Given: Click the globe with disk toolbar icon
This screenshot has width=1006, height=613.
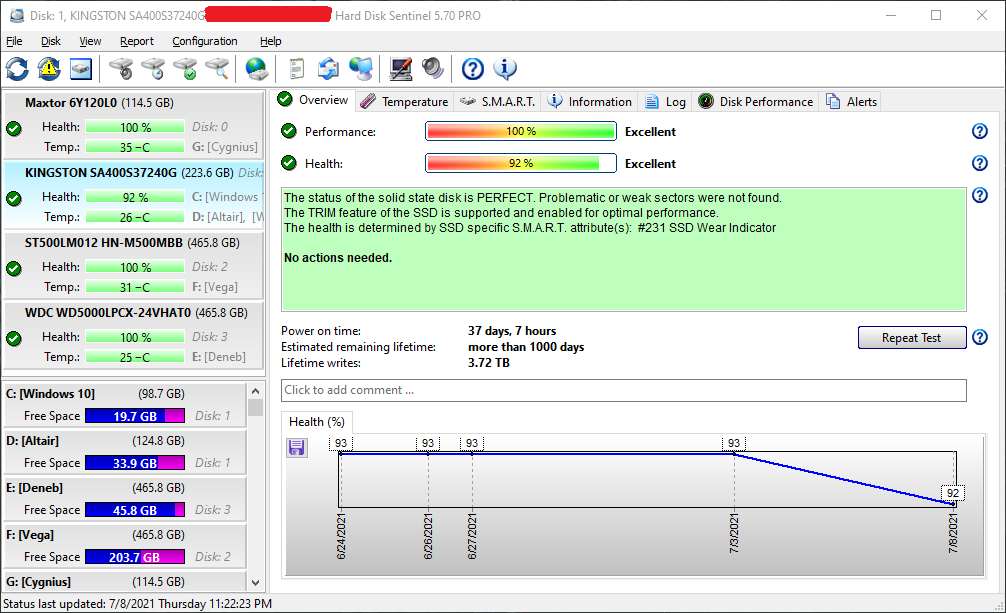Looking at the screenshot, I should point(257,69).
